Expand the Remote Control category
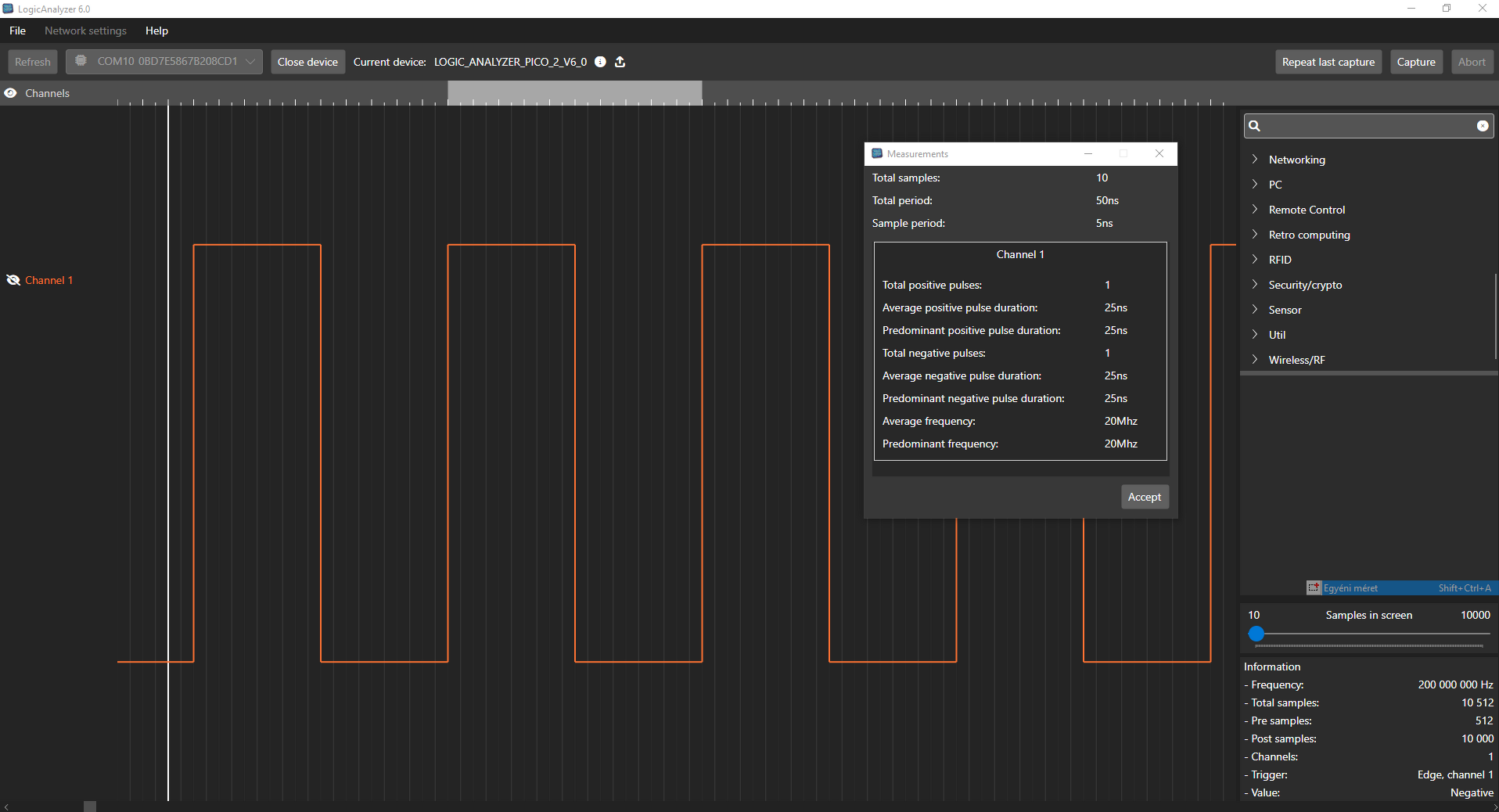This screenshot has height=812, width=1499. [1255, 210]
